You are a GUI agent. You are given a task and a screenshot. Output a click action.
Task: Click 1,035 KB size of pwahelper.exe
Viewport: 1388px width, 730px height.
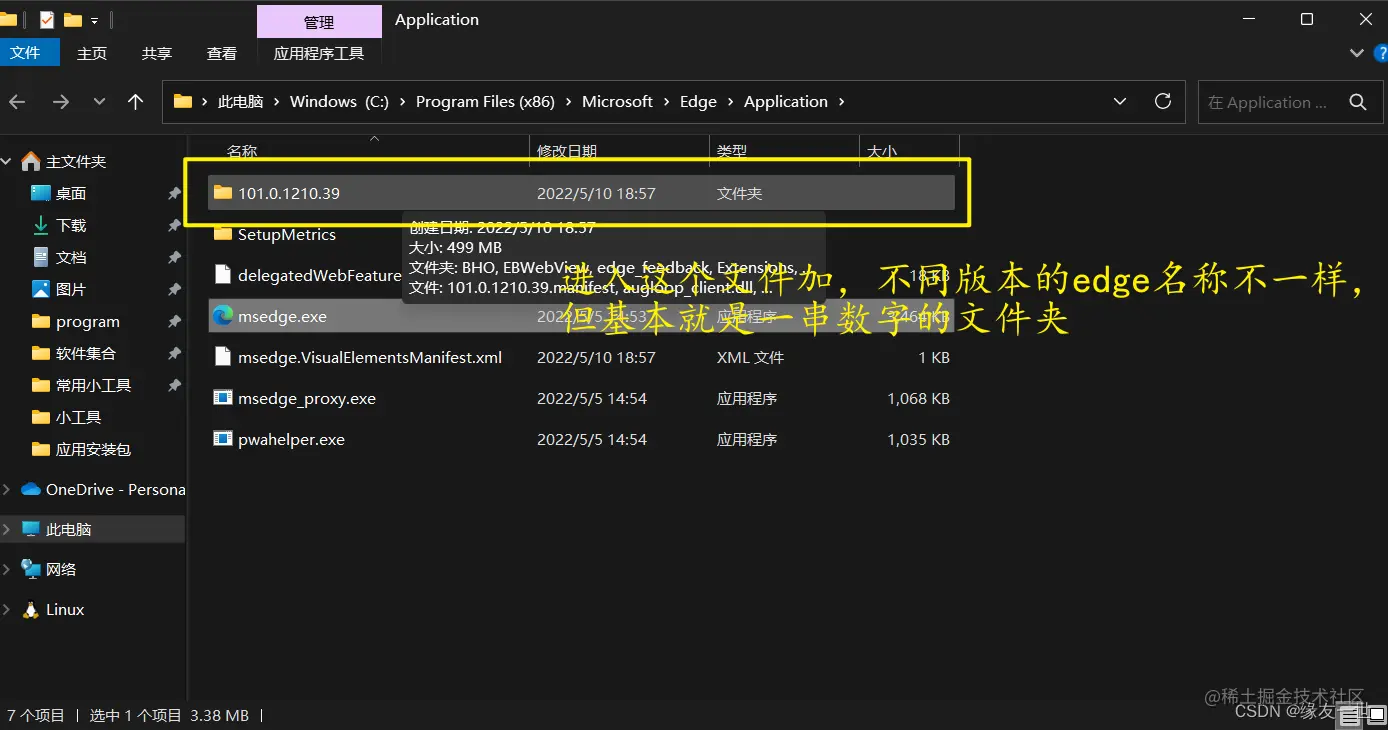[918, 439]
